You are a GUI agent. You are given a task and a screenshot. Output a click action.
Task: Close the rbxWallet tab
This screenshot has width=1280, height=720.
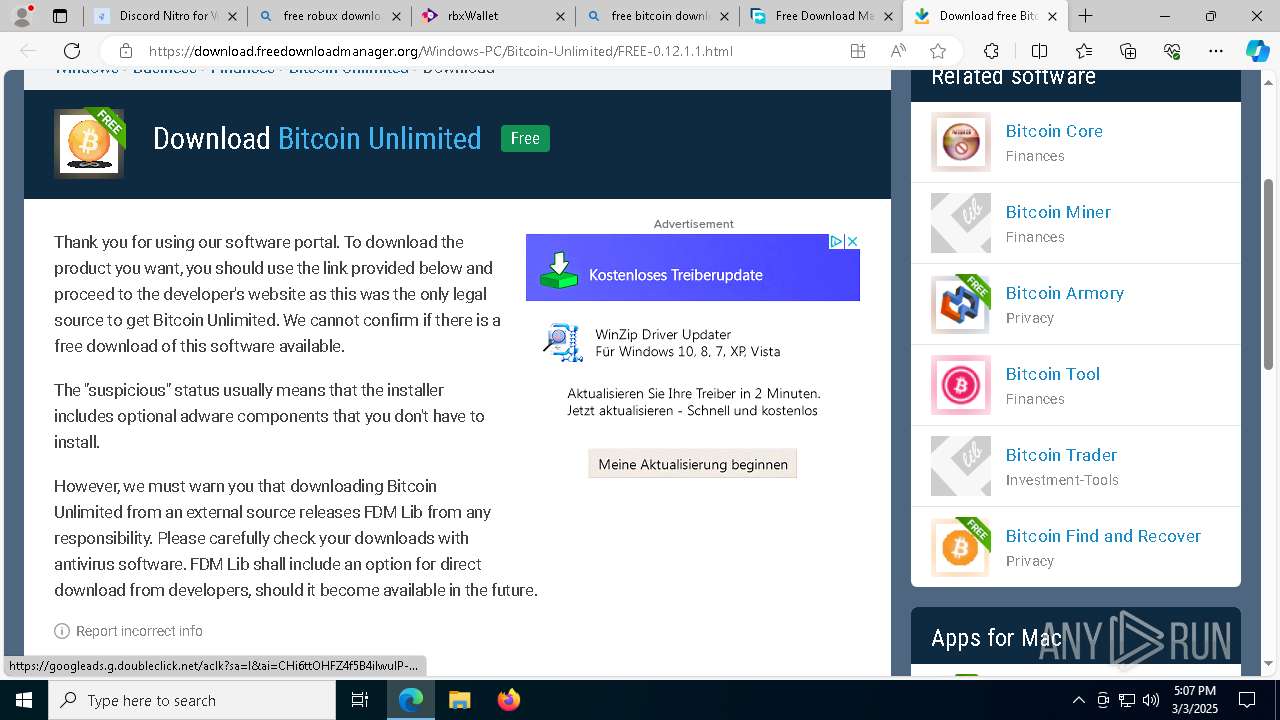(x=559, y=16)
